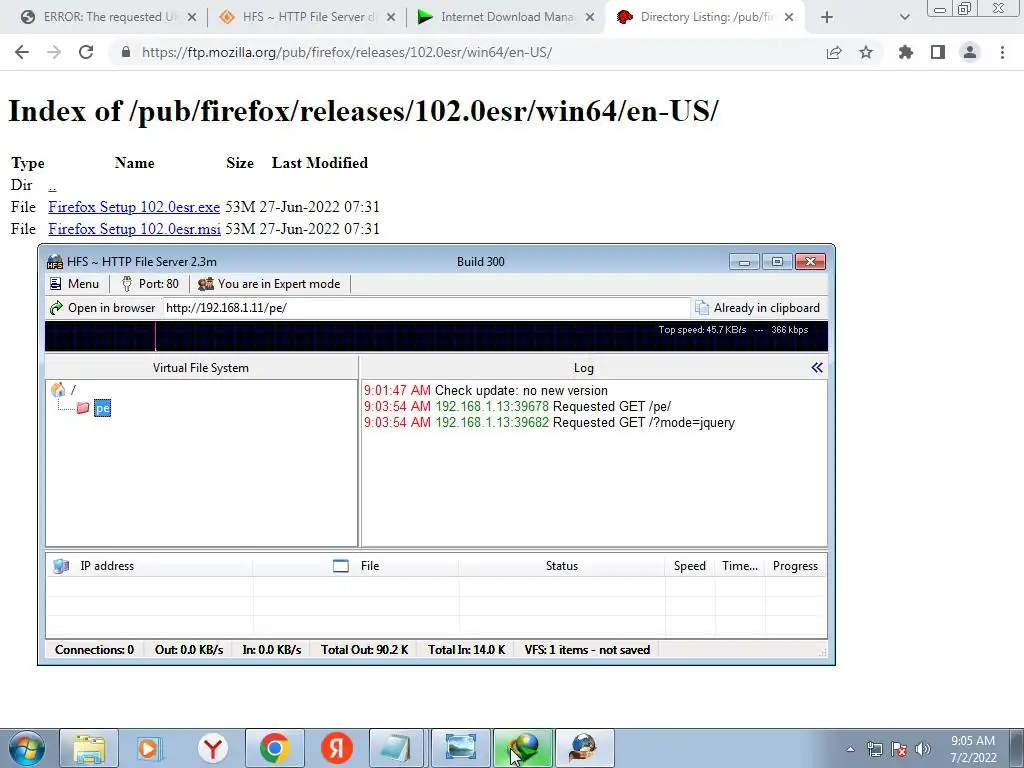Toggle Chrome side panel icon
The height and width of the screenshot is (768, 1024).
(x=938, y=52)
